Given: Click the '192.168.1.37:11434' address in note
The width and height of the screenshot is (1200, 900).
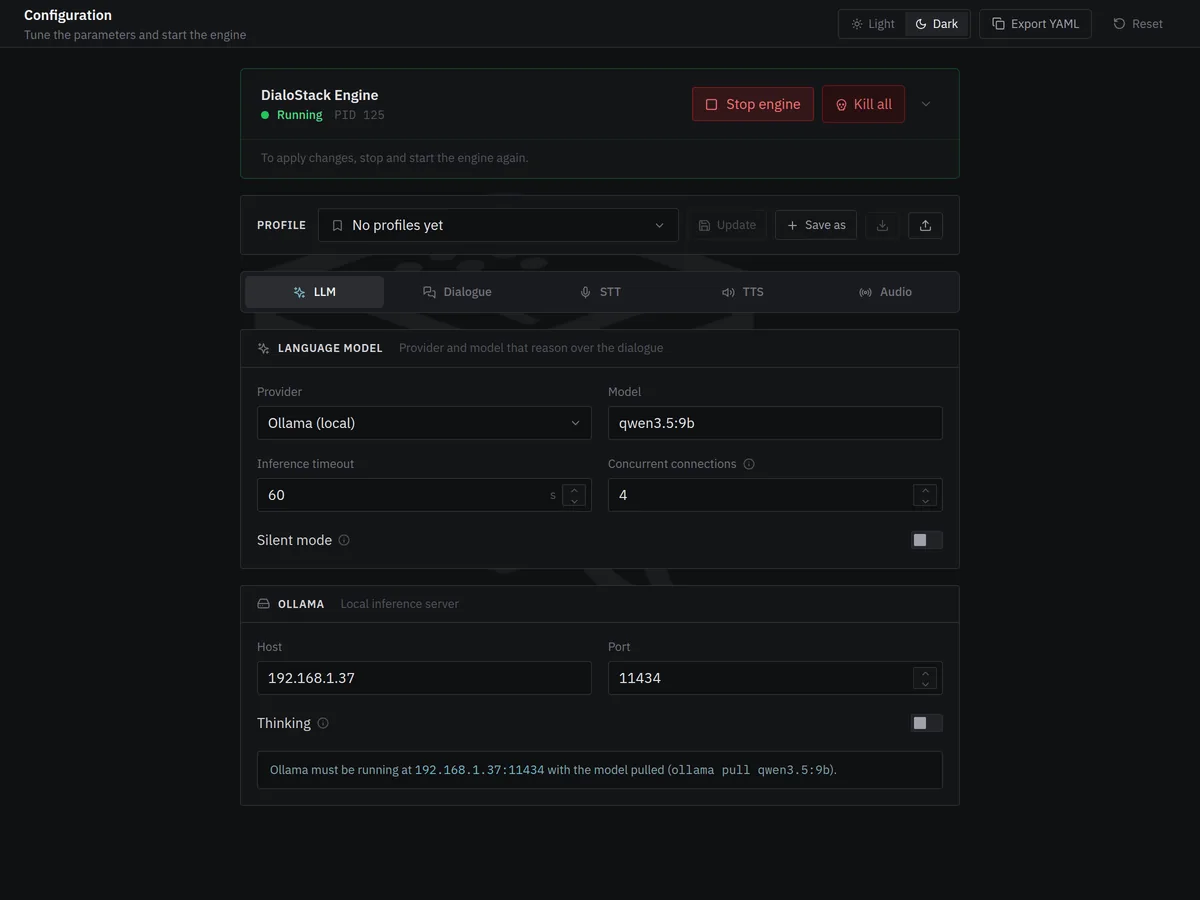Looking at the screenshot, I should tap(480, 770).
